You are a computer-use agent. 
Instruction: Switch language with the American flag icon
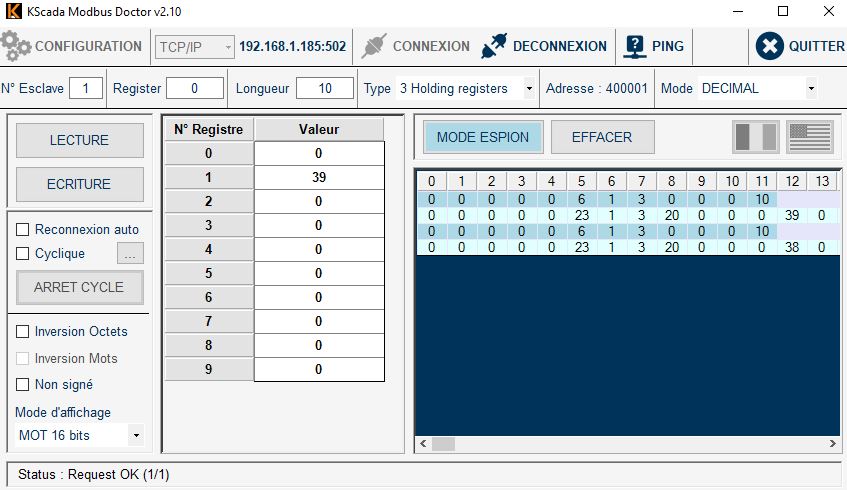[809, 137]
